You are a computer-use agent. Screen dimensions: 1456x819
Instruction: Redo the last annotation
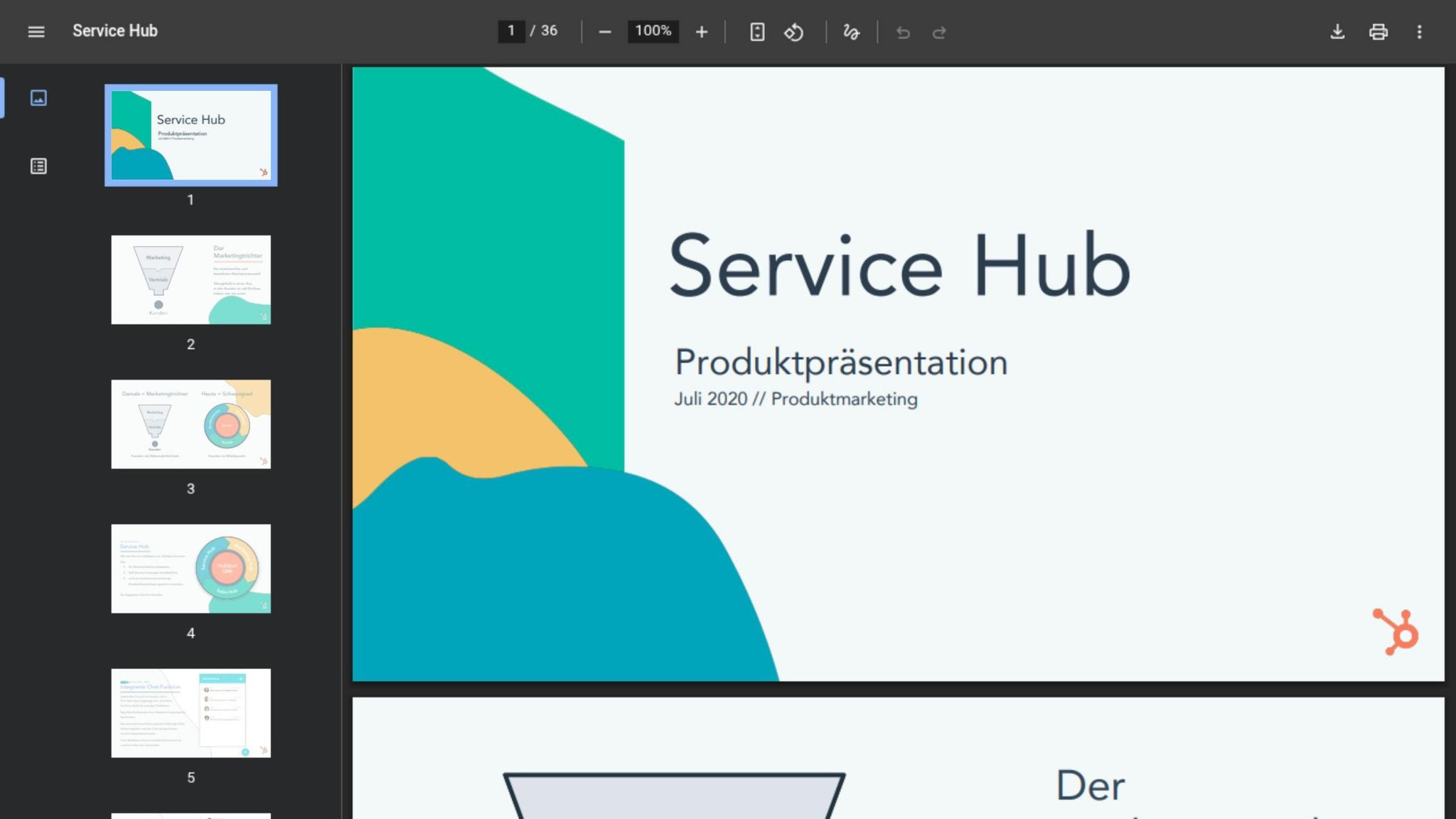pos(939,31)
